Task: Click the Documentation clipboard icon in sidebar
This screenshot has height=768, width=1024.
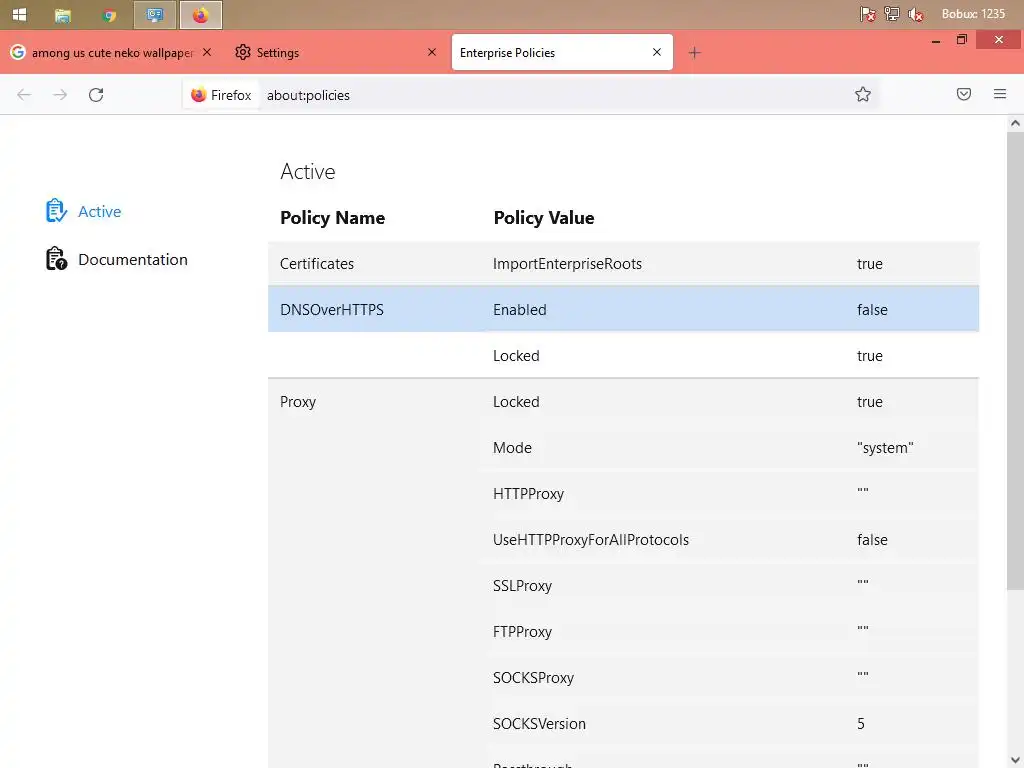Action: click(x=56, y=260)
